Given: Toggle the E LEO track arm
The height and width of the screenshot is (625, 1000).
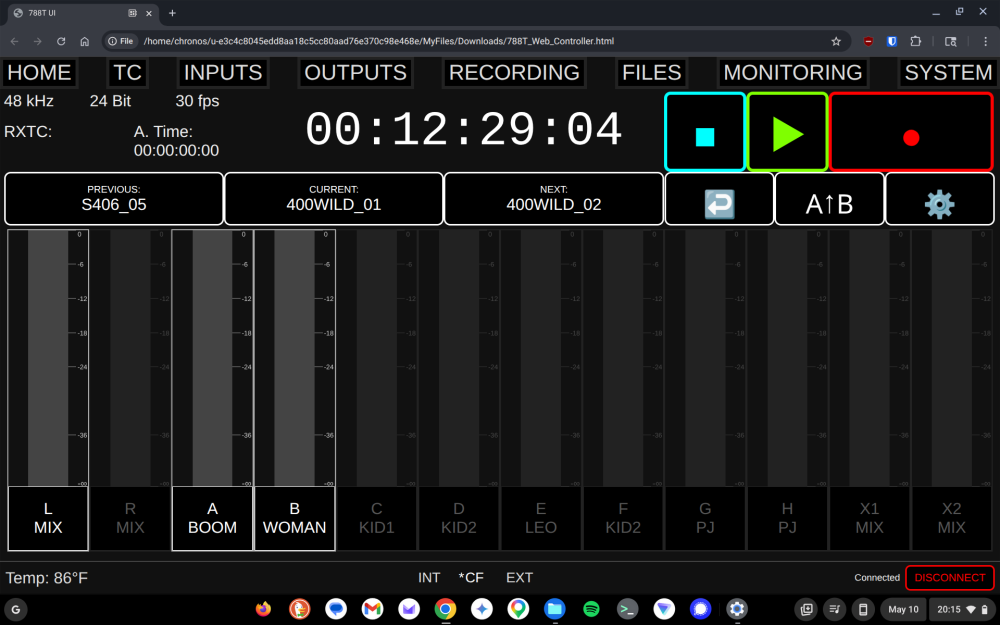Looking at the screenshot, I should tap(541, 518).
